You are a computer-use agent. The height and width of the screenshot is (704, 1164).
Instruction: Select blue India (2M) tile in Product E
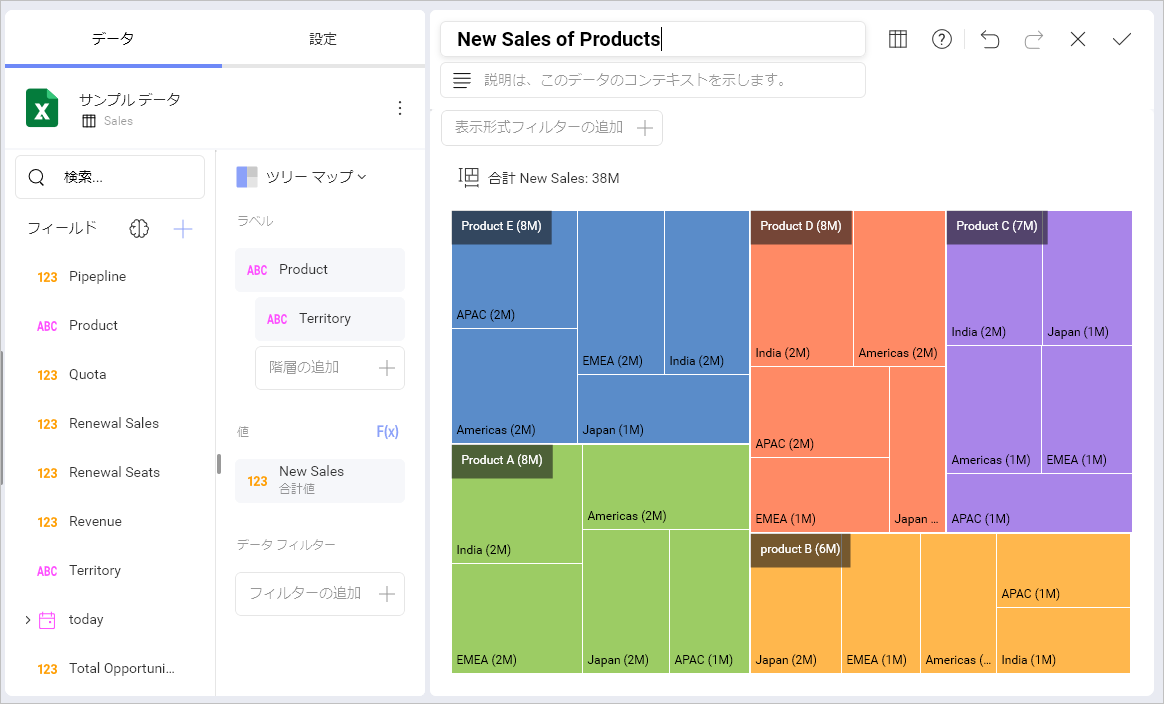tap(707, 293)
